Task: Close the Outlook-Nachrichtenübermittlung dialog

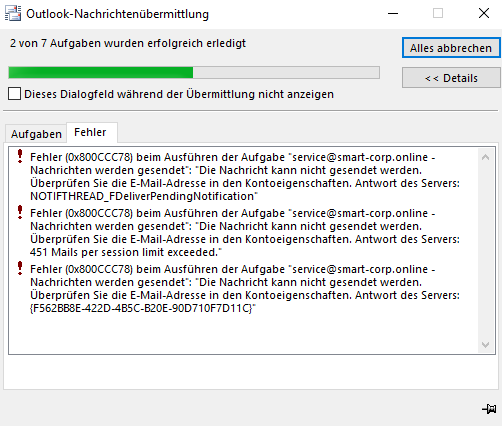Action: point(484,14)
